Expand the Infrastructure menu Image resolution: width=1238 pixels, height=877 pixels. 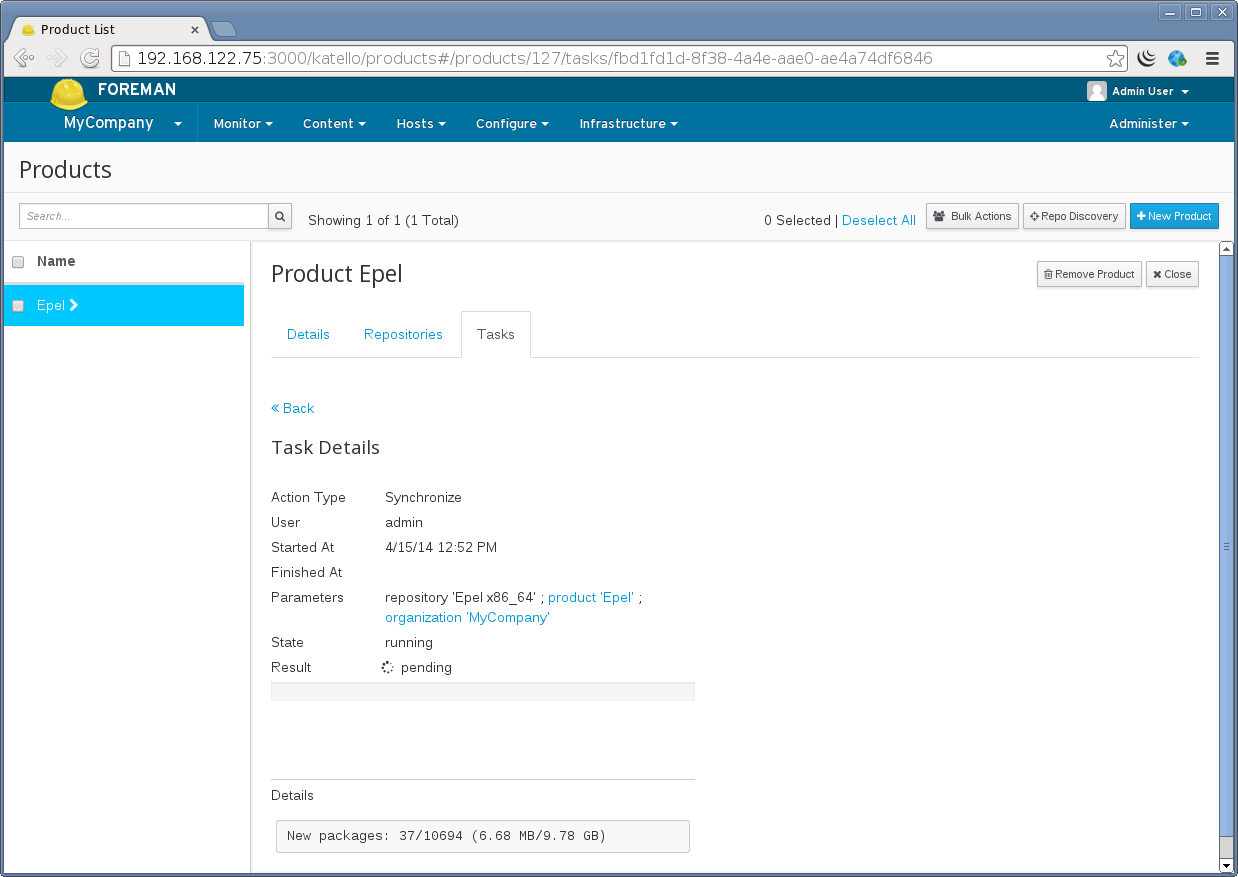coord(628,124)
